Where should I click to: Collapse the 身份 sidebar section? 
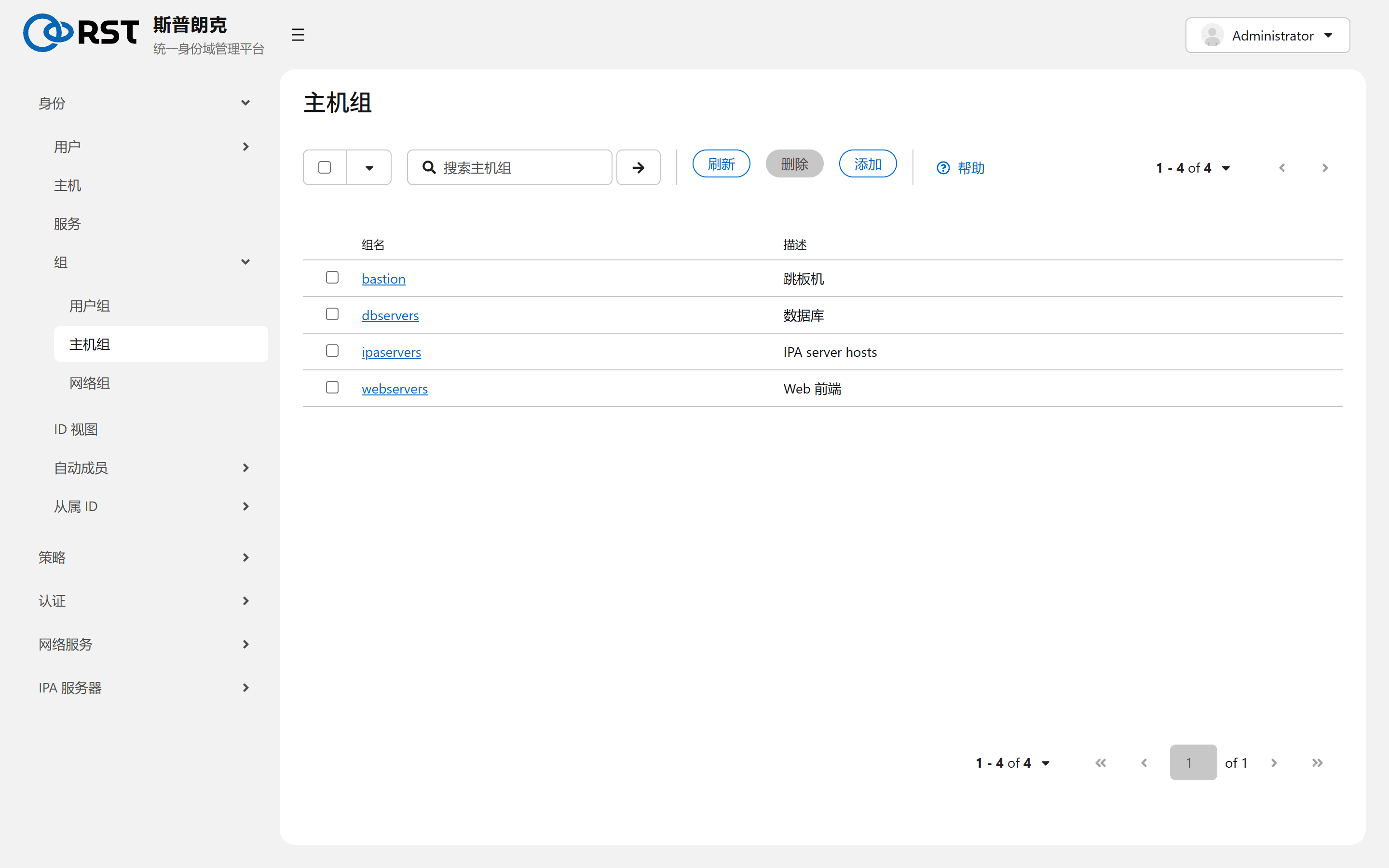pos(145,103)
